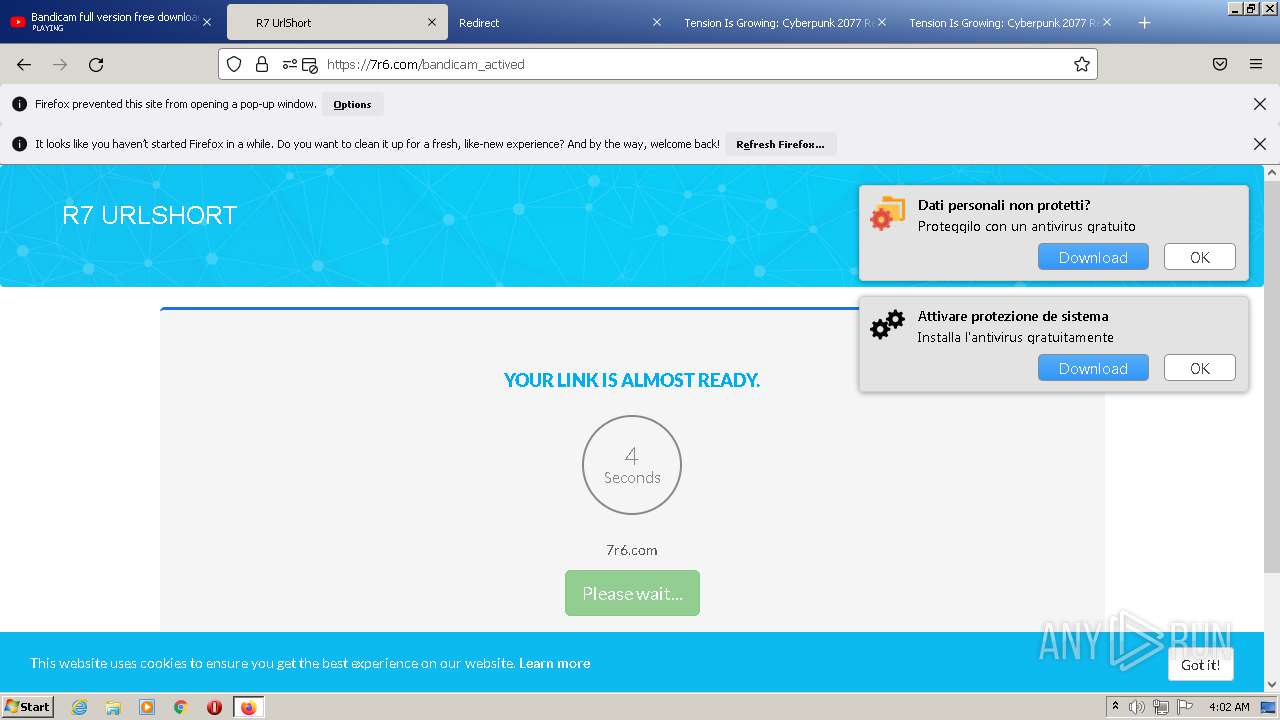Open Windows Explorer folder from taskbar
This screenshot has height=720, width=1280.
(x=113, y=707)
